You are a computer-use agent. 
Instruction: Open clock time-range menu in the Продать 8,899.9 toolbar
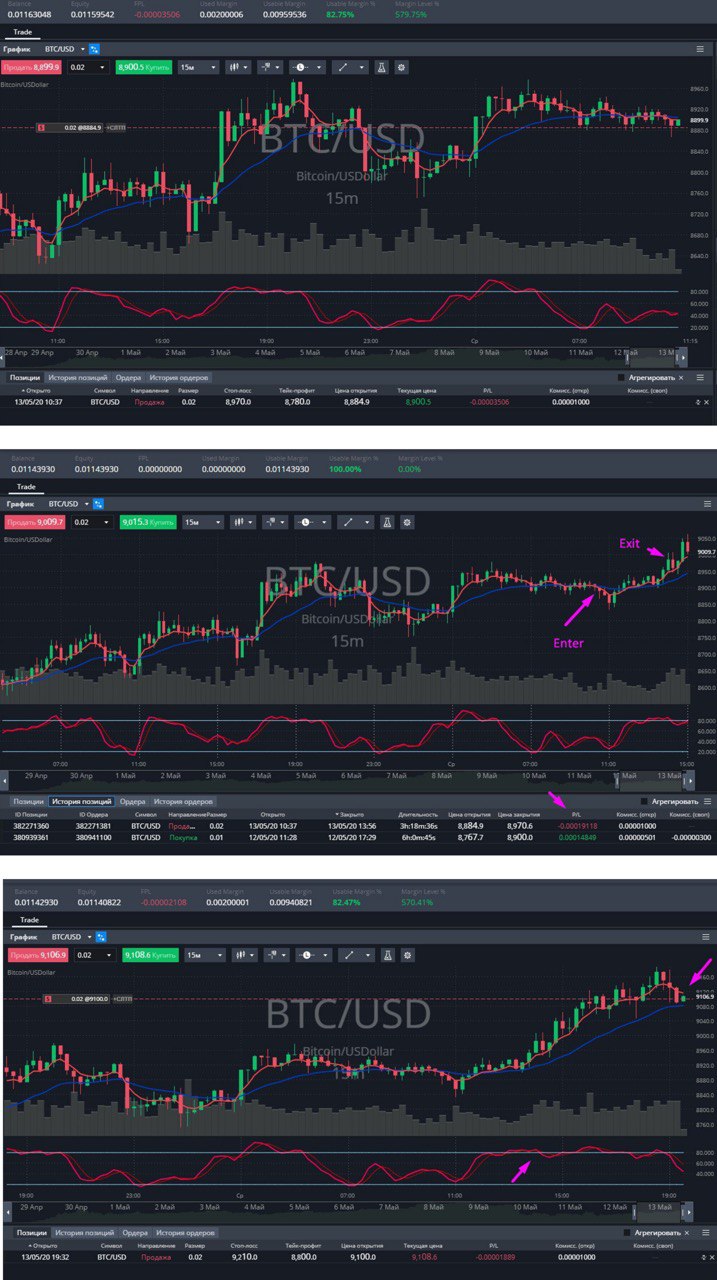(x=307, y=67)
